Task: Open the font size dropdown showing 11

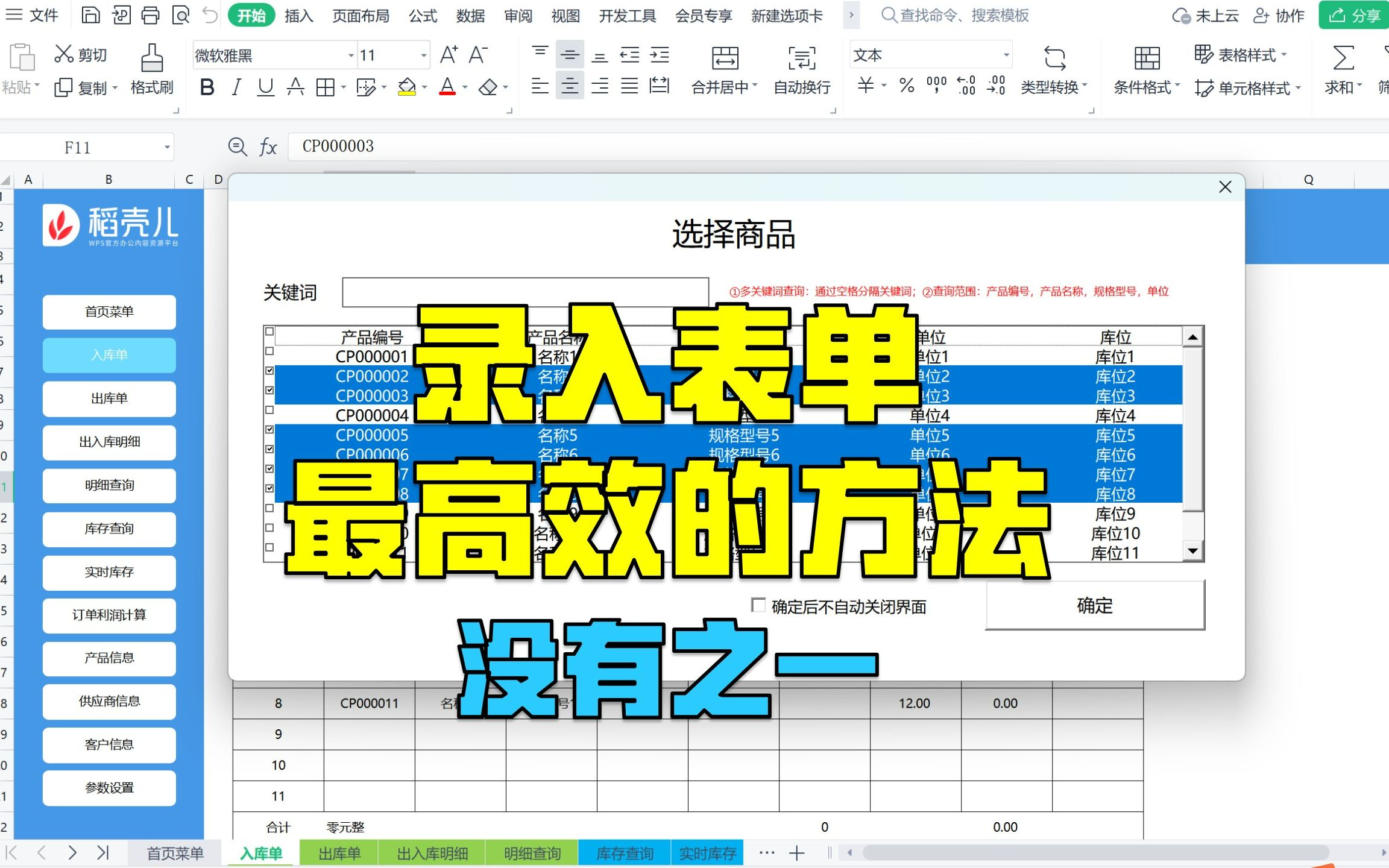Action: coord(424,55)
